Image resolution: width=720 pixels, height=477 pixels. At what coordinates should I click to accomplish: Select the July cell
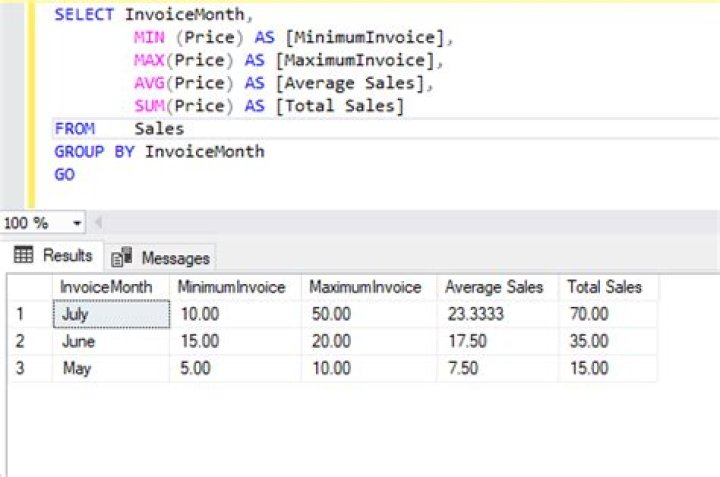coord(111,314)
